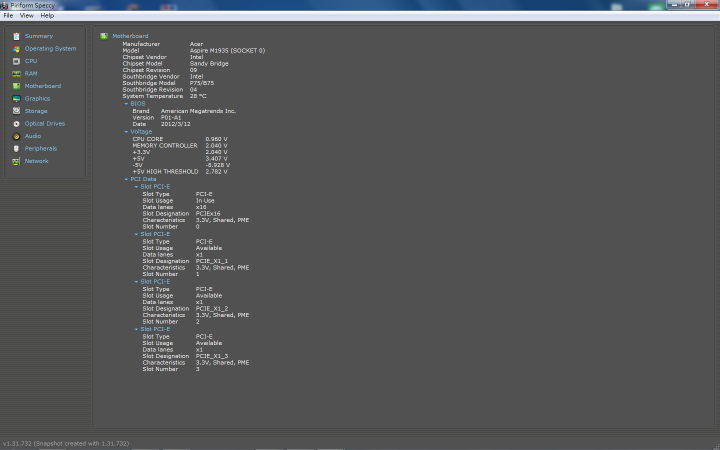Open the View menu

[27, 16]
